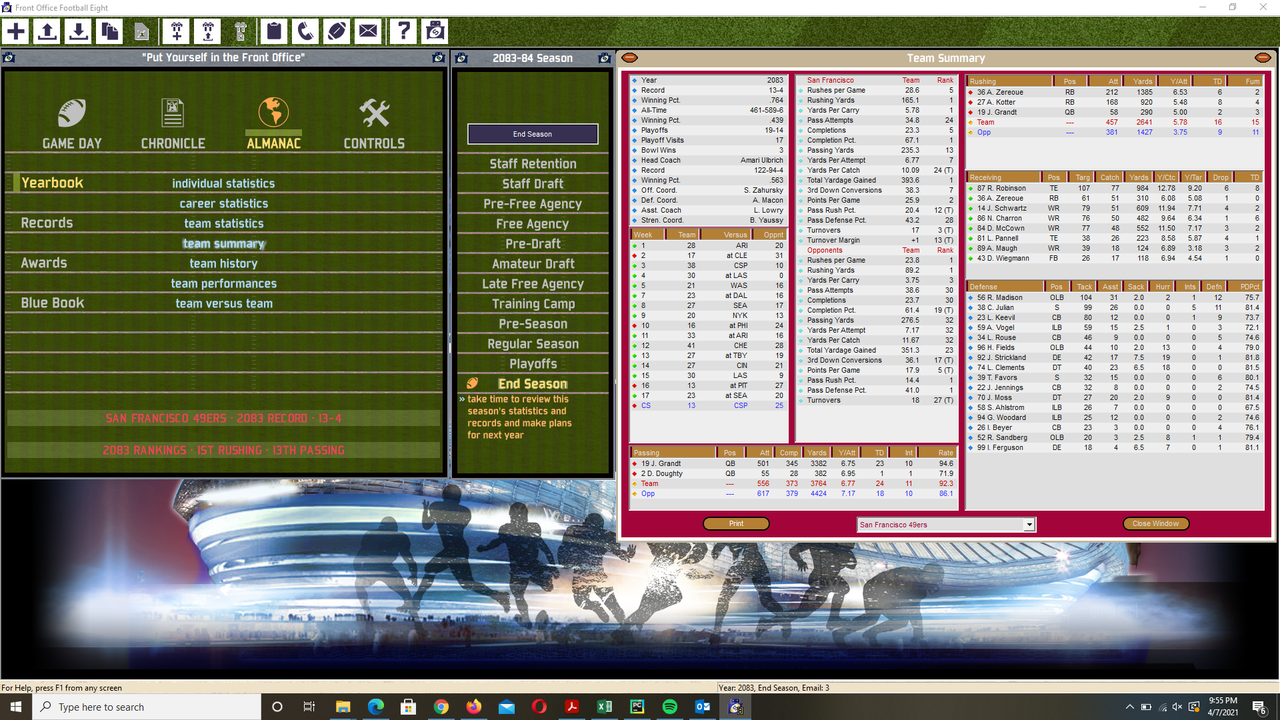The height and width of the screenshot is (720, 1280).
Task: Open the Chronicle section
Action: (173, 124)
